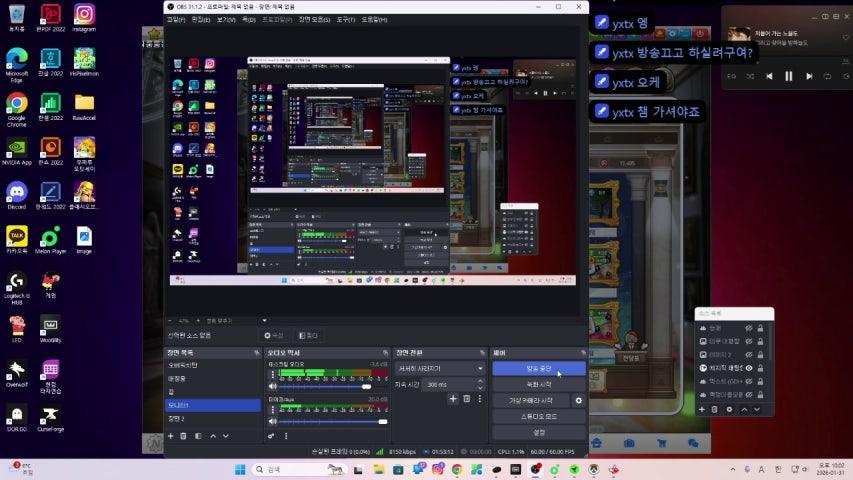853x480 pixels.
Task: Remove scene transition with the trash icon
Action: point(466,399)
